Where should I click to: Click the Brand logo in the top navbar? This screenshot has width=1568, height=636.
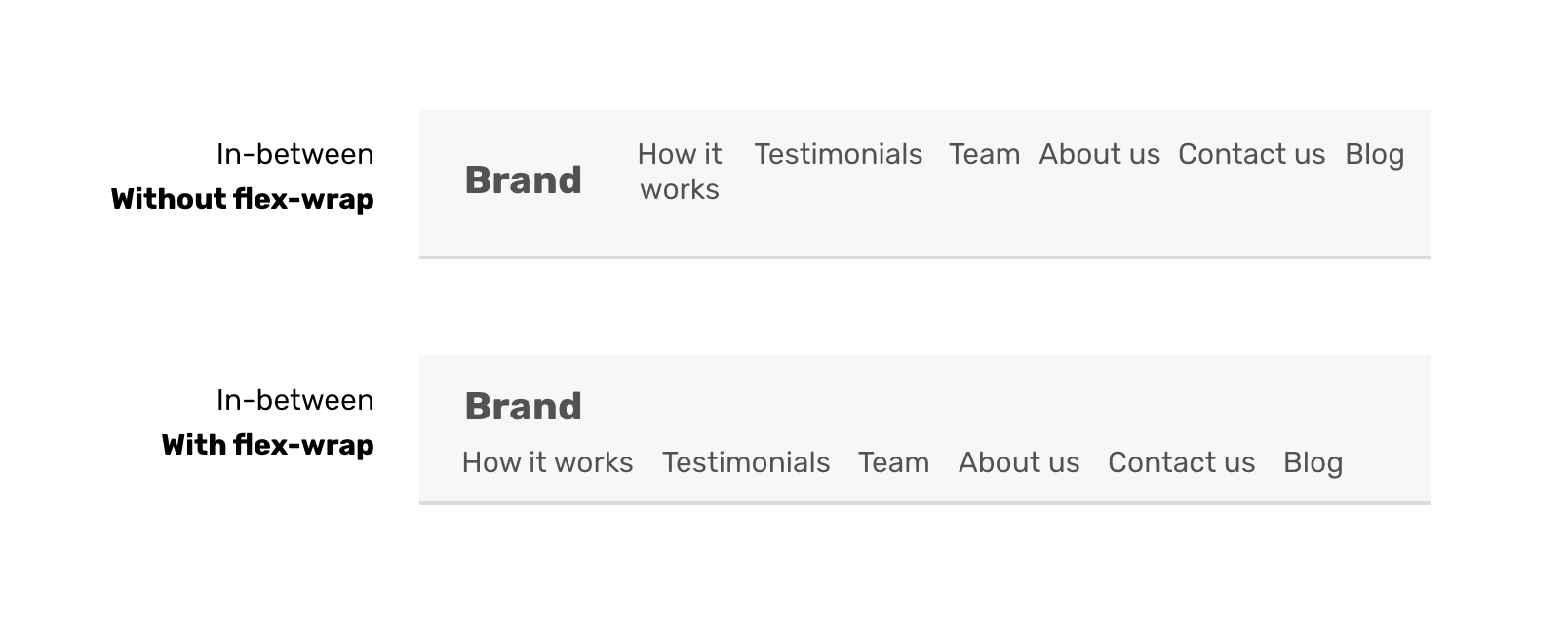[523, 180]
